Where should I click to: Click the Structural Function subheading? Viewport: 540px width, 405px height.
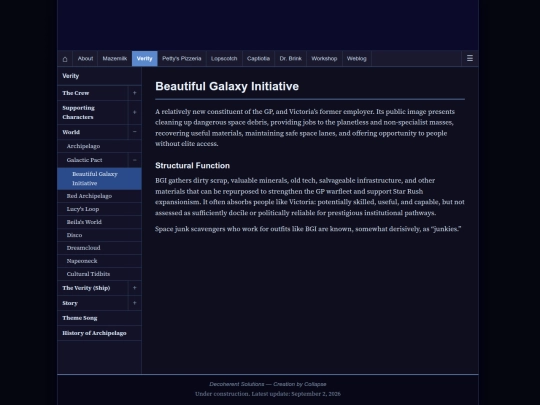[192, 166]
